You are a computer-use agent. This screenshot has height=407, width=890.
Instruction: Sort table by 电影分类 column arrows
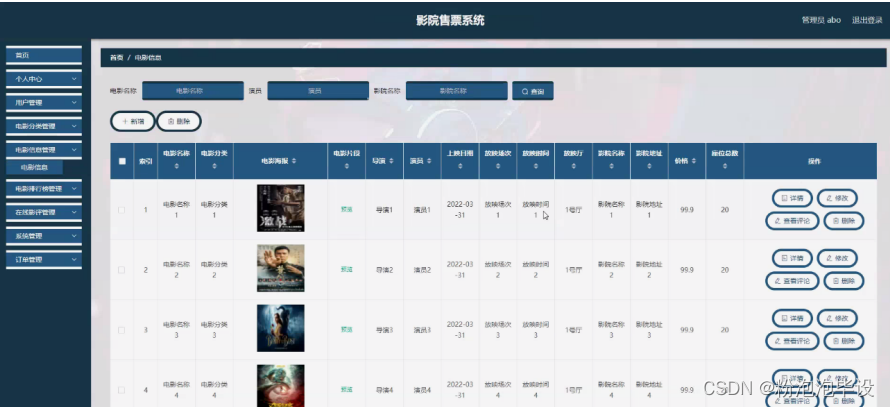215,166
